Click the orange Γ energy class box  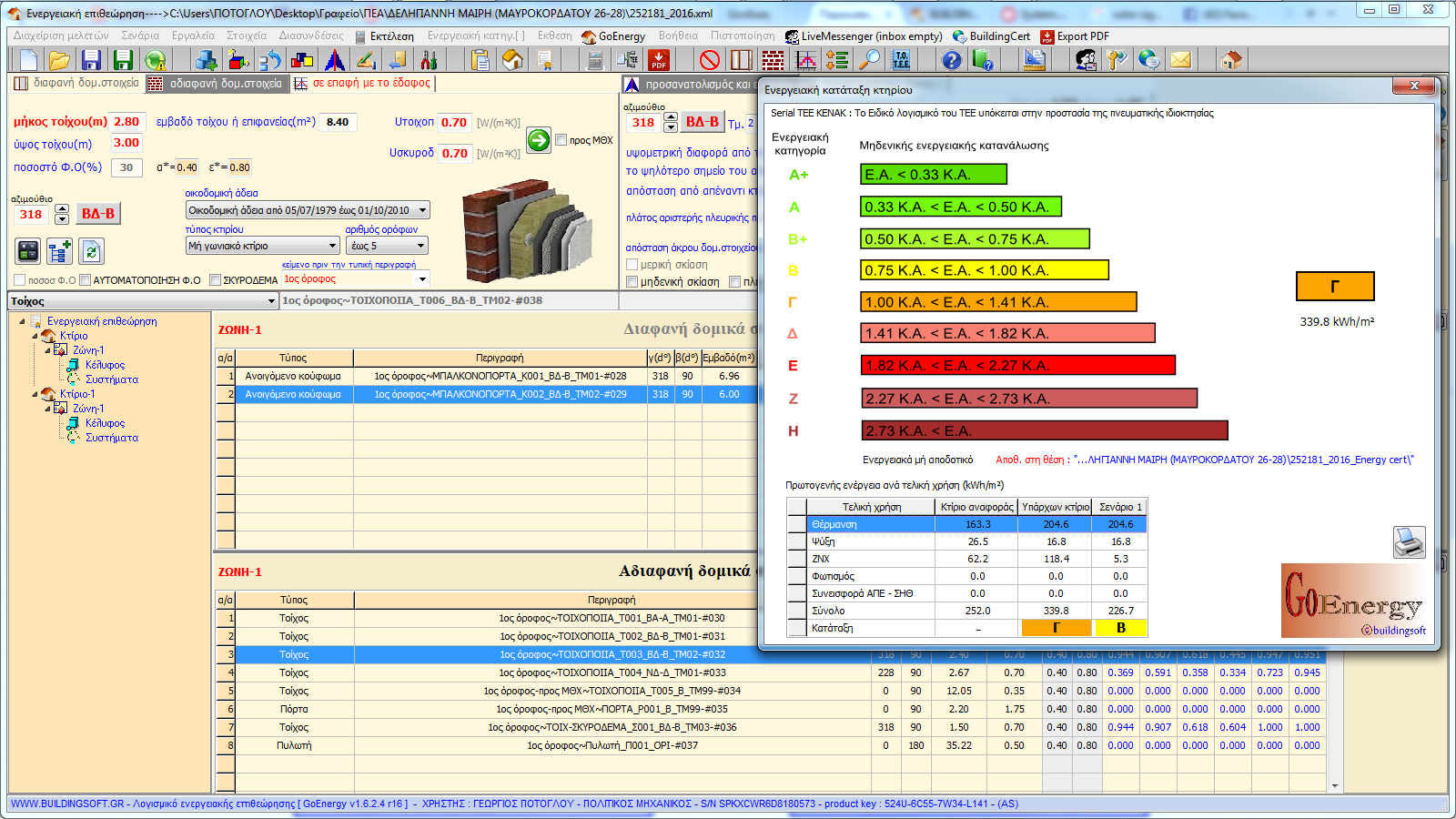1334,287
